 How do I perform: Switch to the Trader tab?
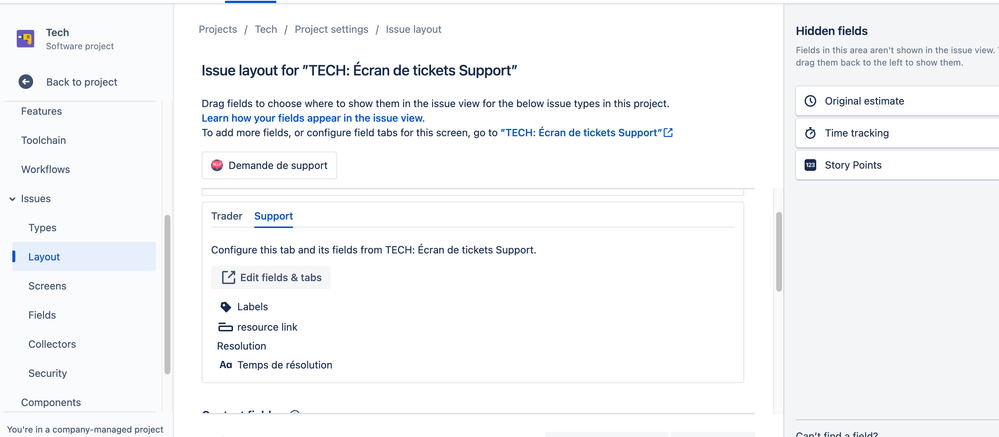coord(227,216)
